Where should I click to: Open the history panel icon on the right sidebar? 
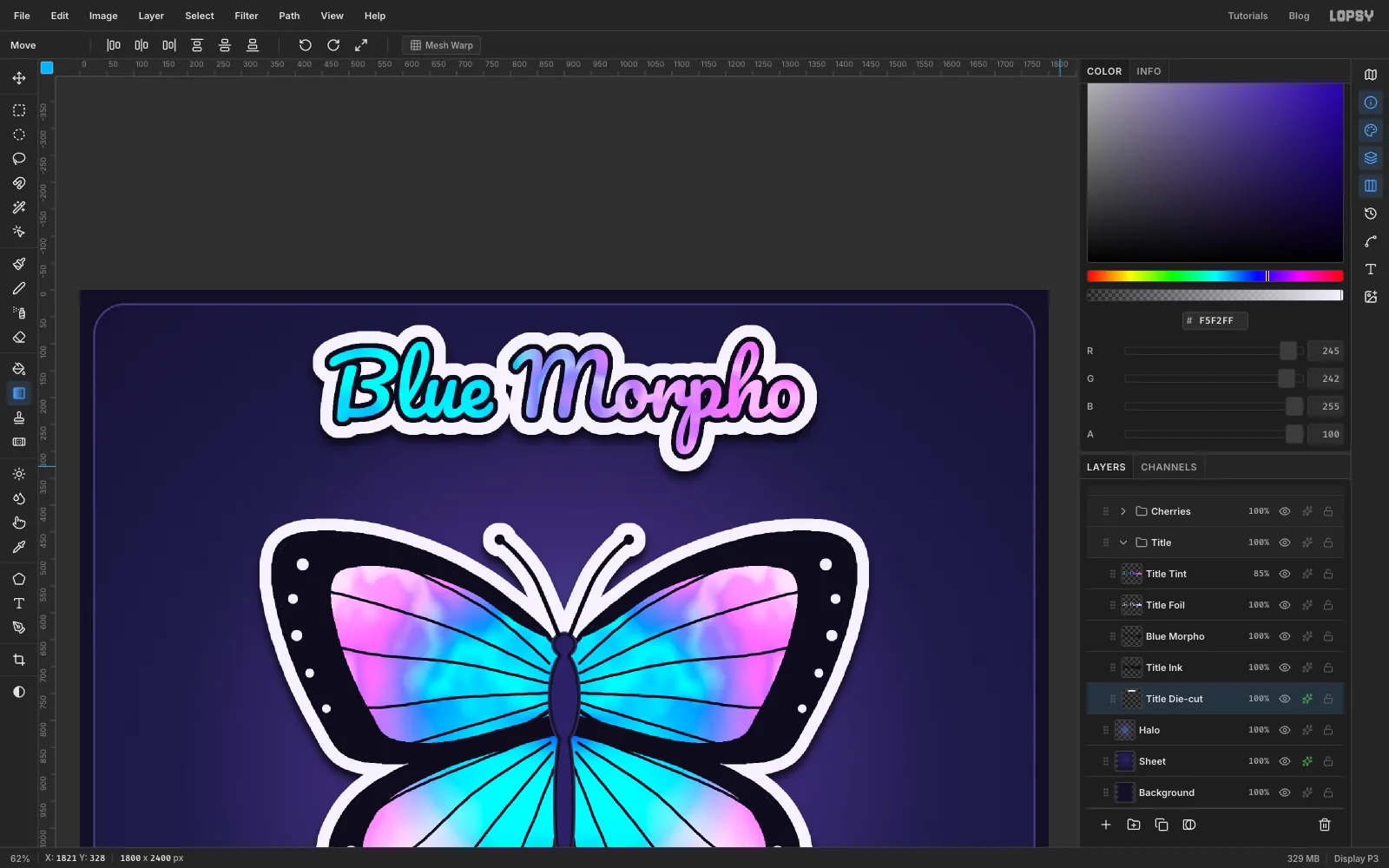point(1371,214)
